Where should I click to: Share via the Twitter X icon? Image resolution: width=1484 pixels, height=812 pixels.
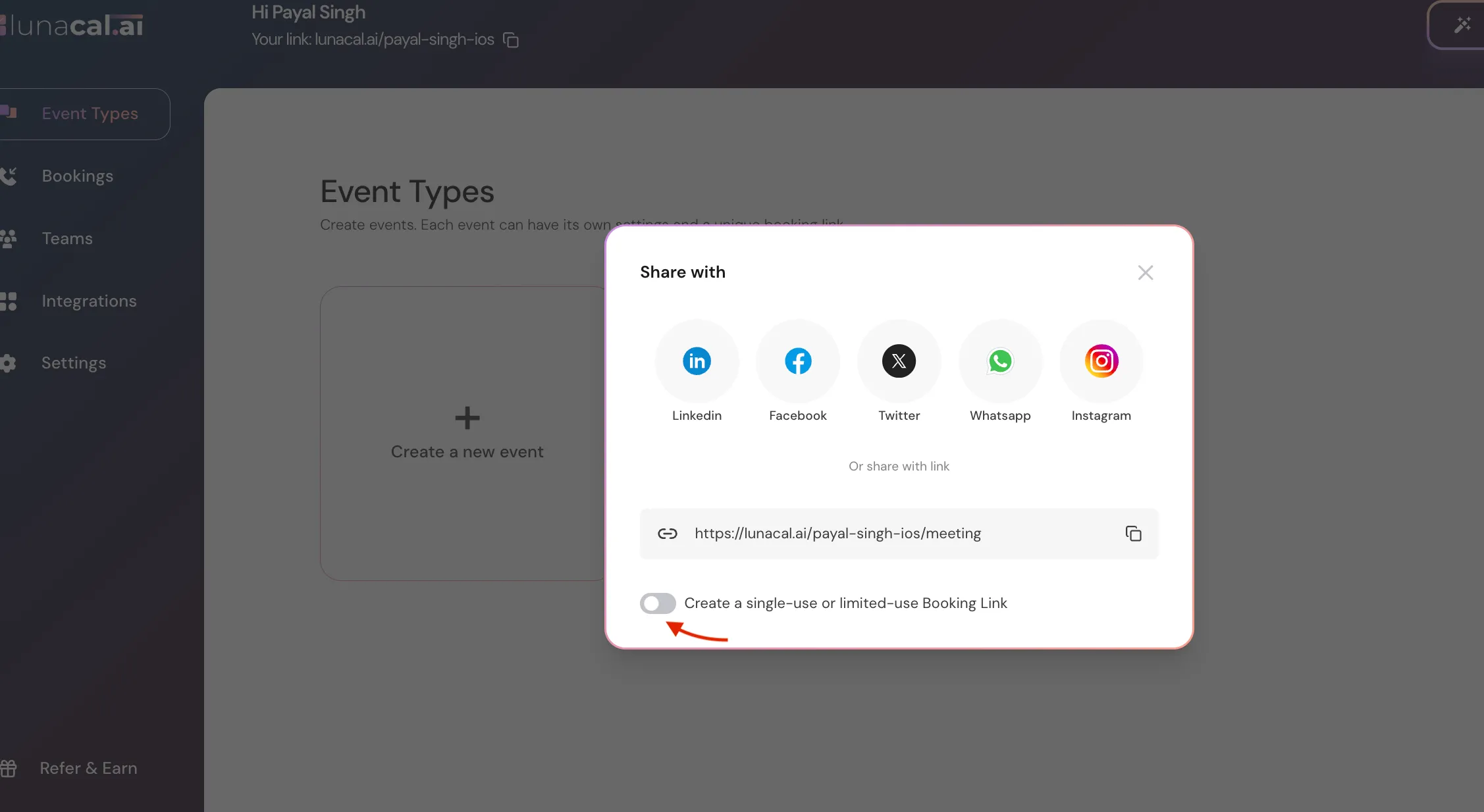pos(899,361)
